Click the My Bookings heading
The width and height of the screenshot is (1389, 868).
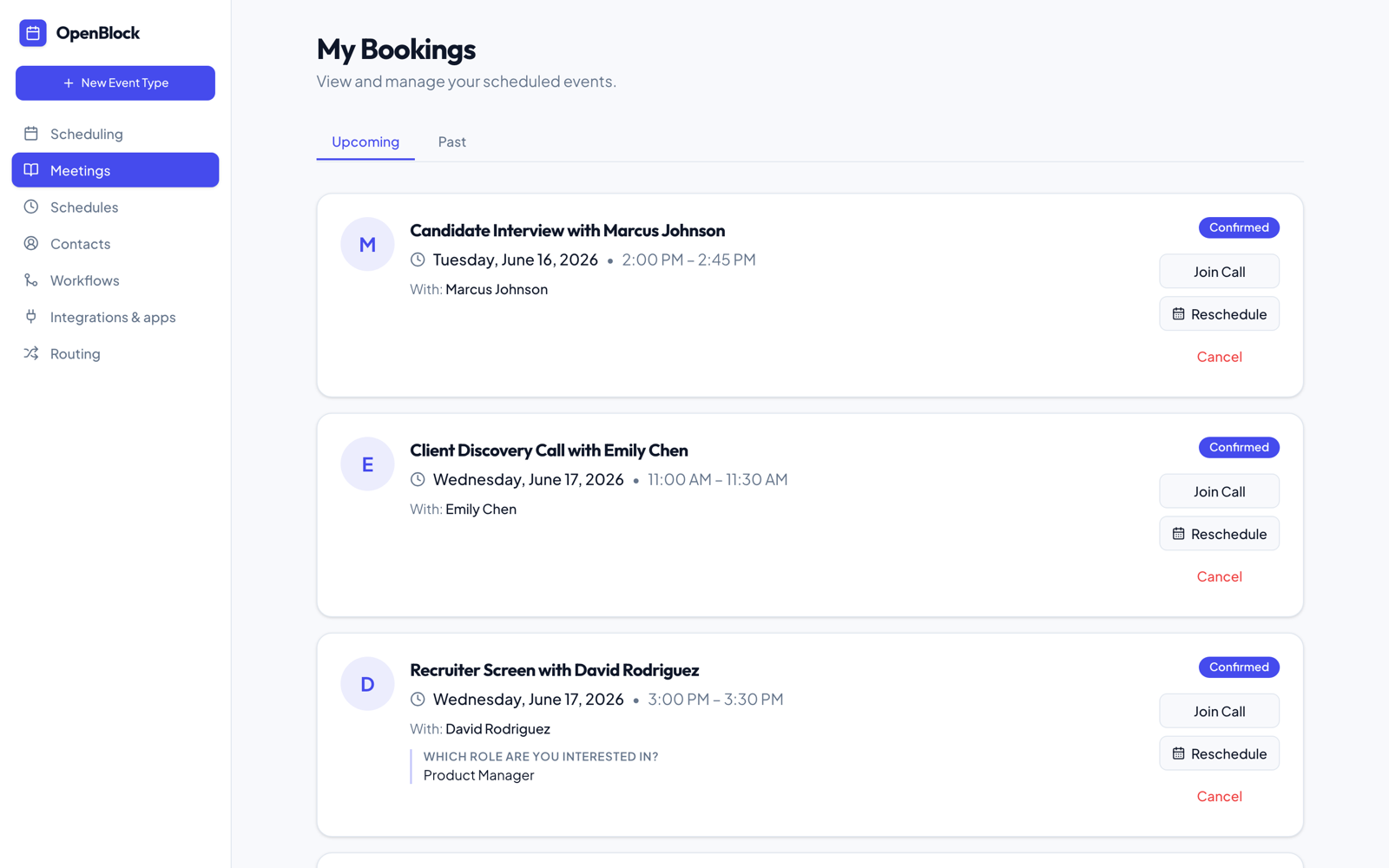pos(396,49)
